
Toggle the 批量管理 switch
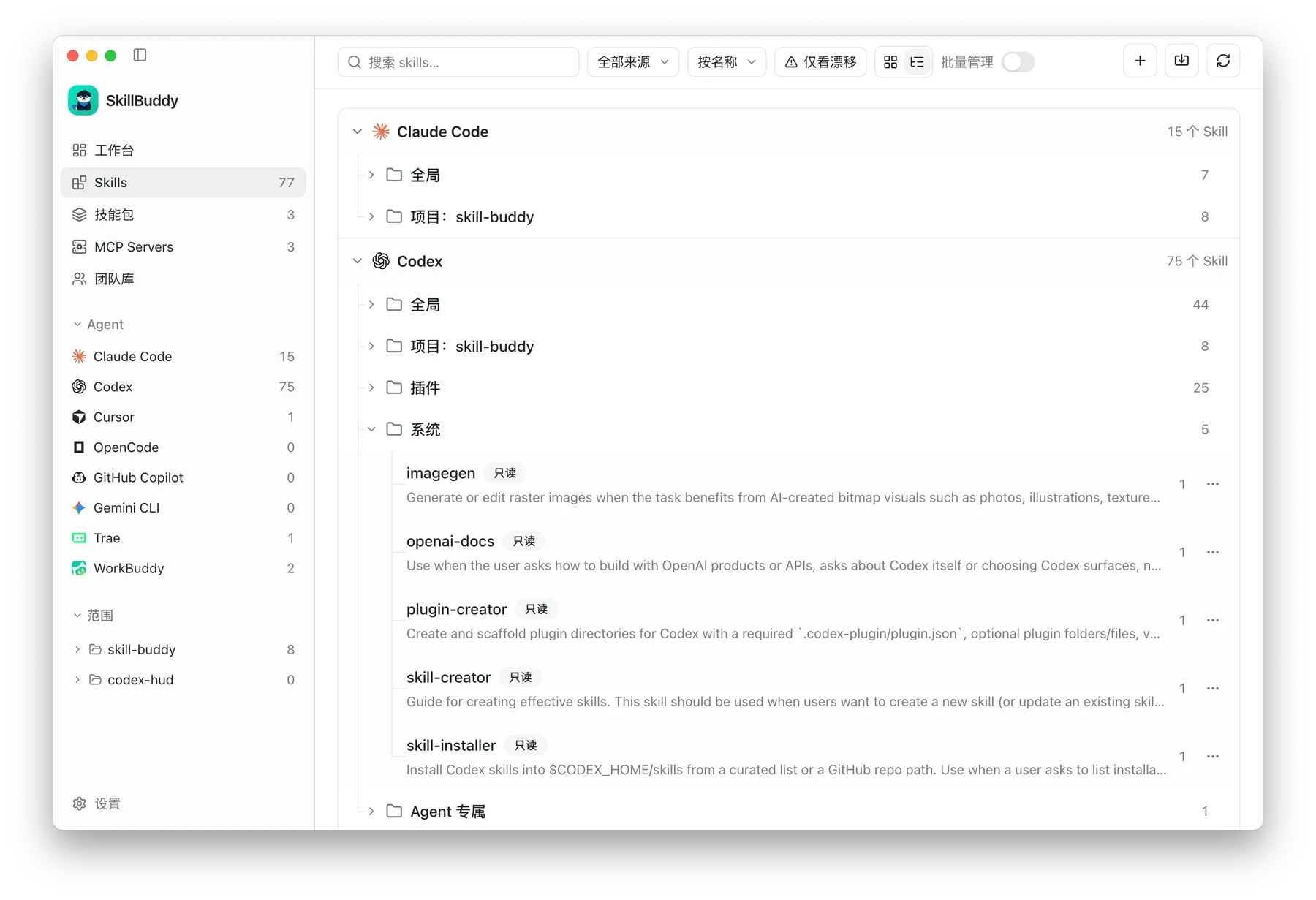coord(1018,62)
